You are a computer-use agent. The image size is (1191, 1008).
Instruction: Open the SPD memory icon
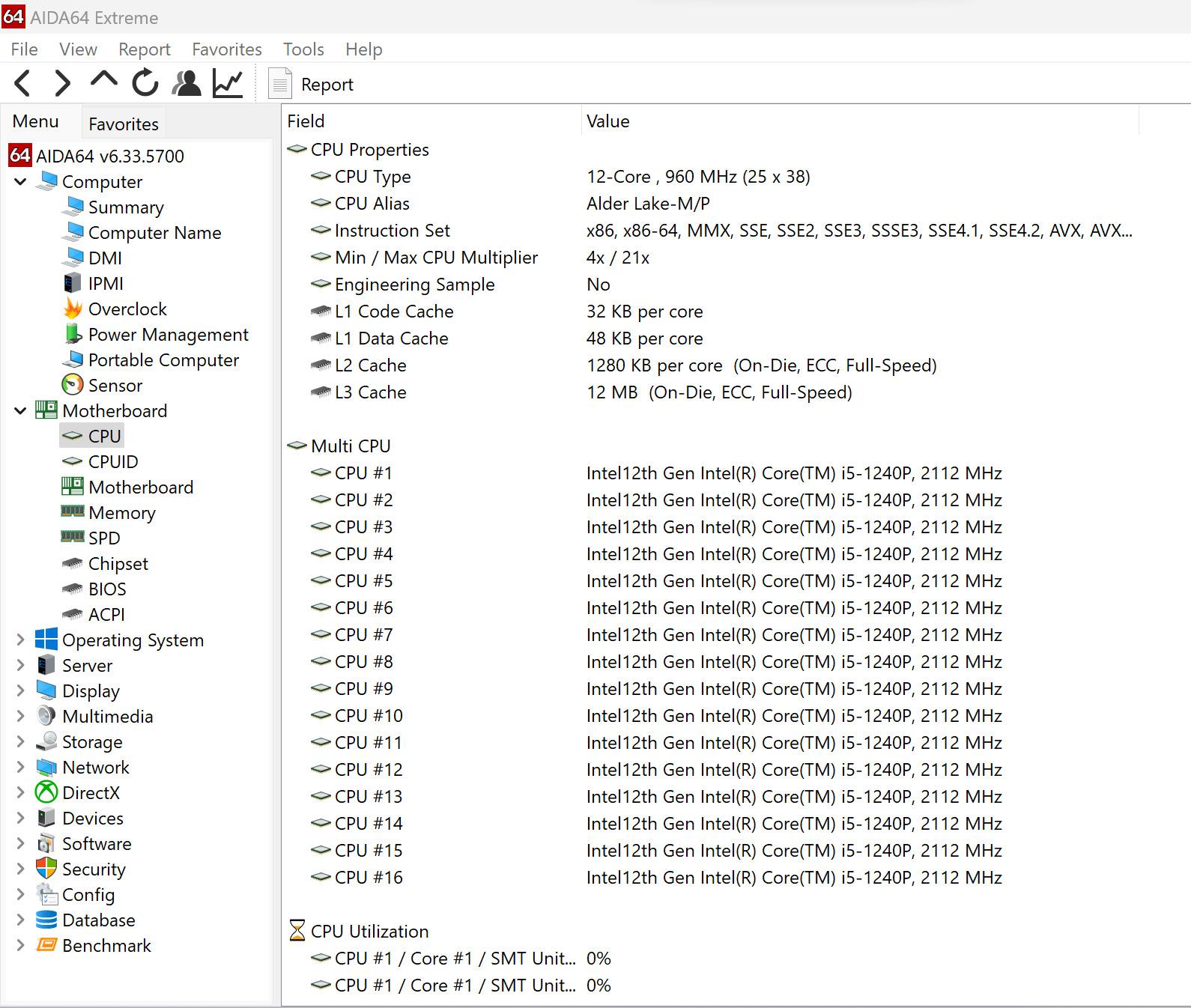[73, 537]
